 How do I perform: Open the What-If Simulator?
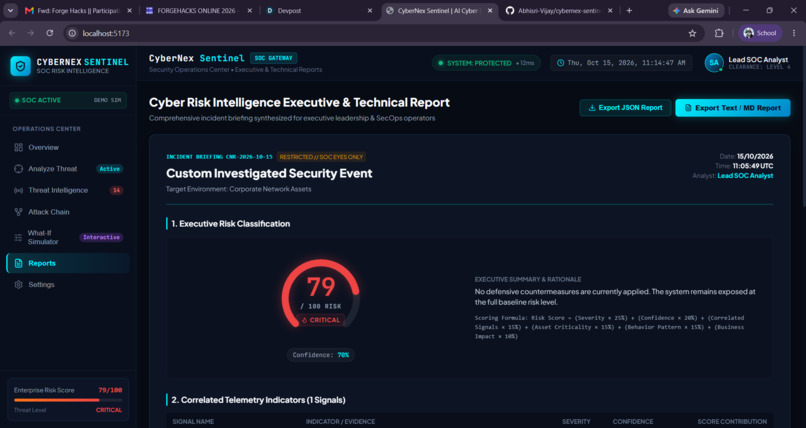pos(68,237)
